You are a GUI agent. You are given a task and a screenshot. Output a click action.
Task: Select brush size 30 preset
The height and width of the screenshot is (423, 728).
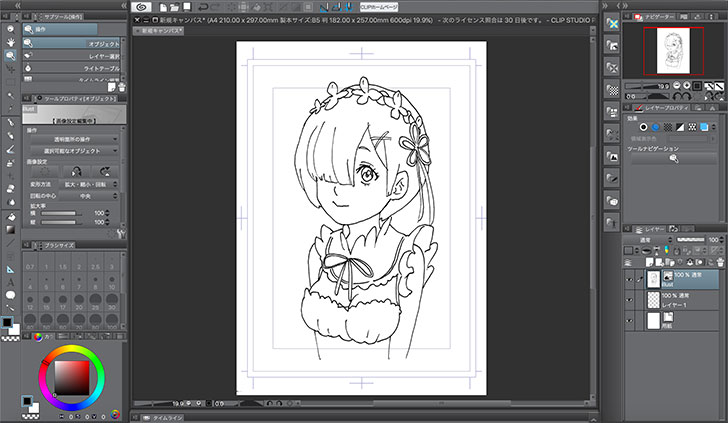(x=111, y=303)
